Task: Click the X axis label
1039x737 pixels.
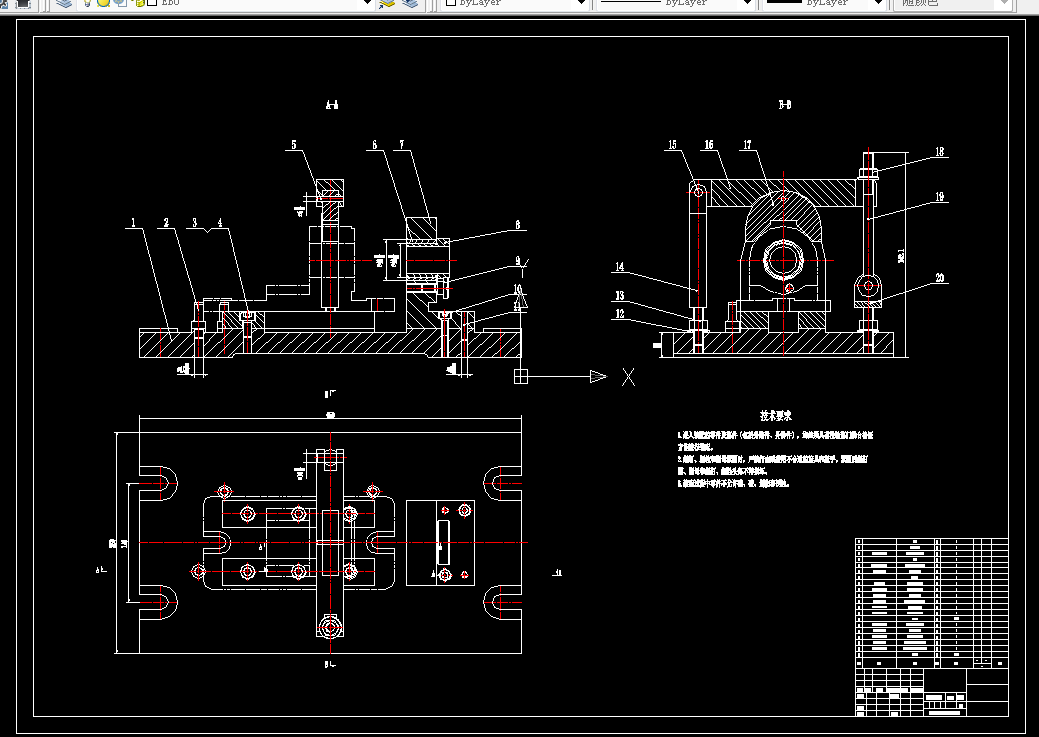Action: [x=628, y=377]
